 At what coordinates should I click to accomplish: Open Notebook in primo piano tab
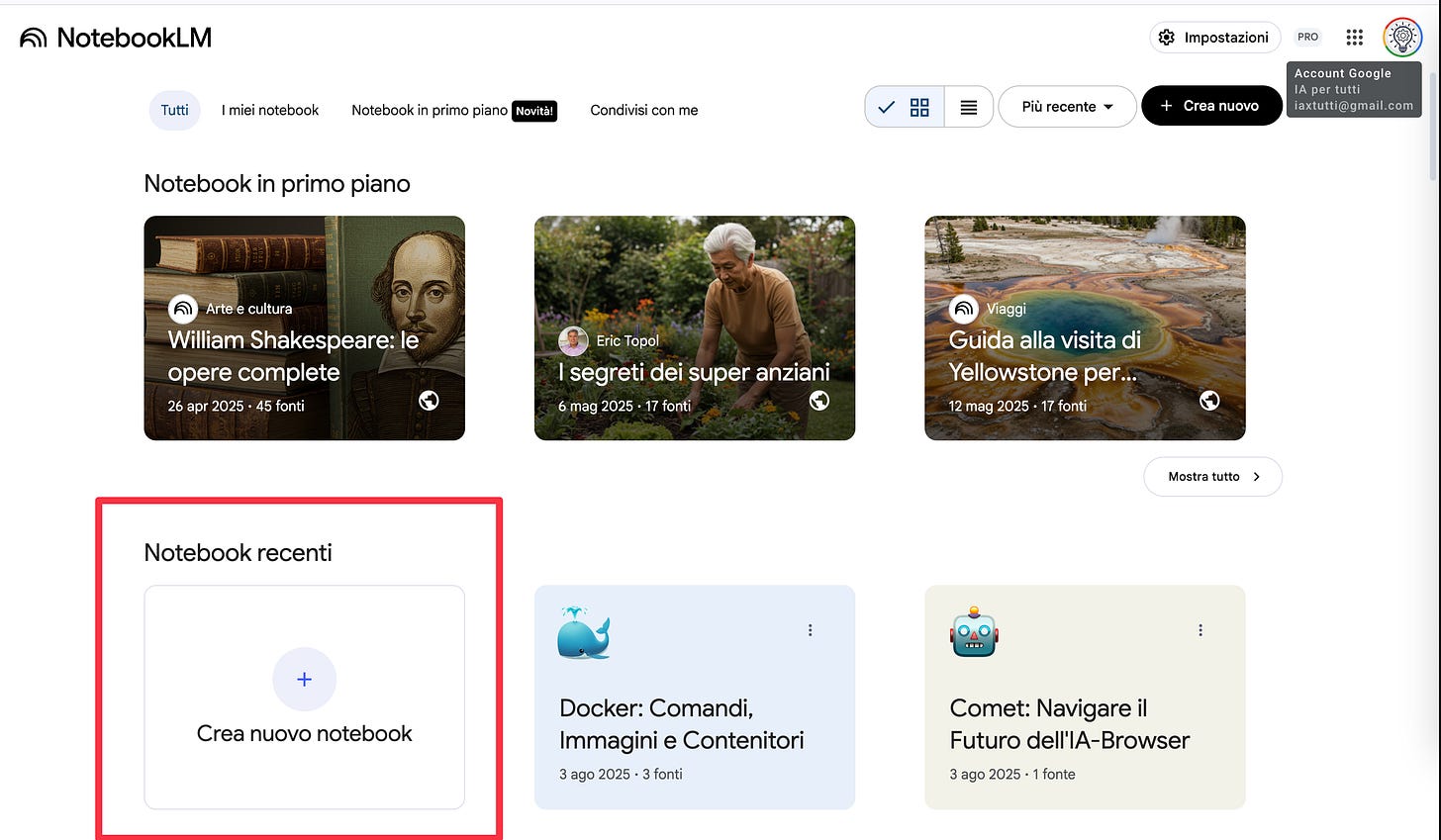[454, 110]
